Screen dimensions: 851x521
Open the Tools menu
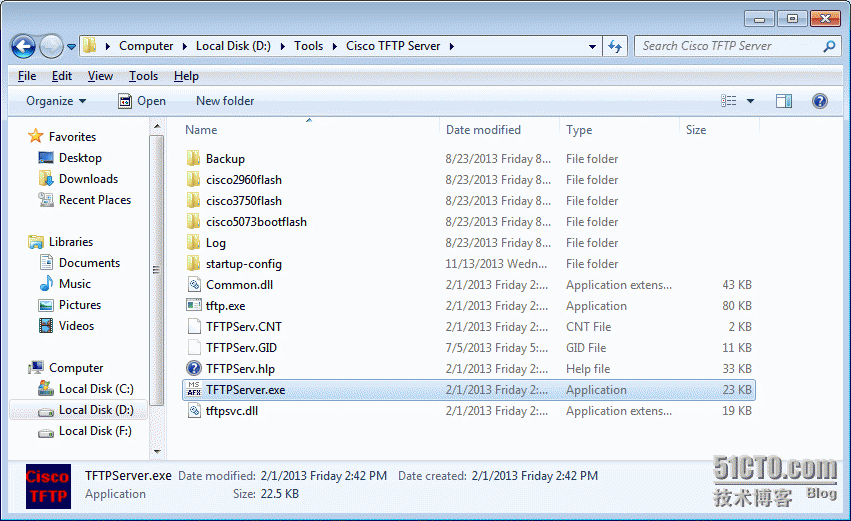pyautogui.click(x=143, y=76)
